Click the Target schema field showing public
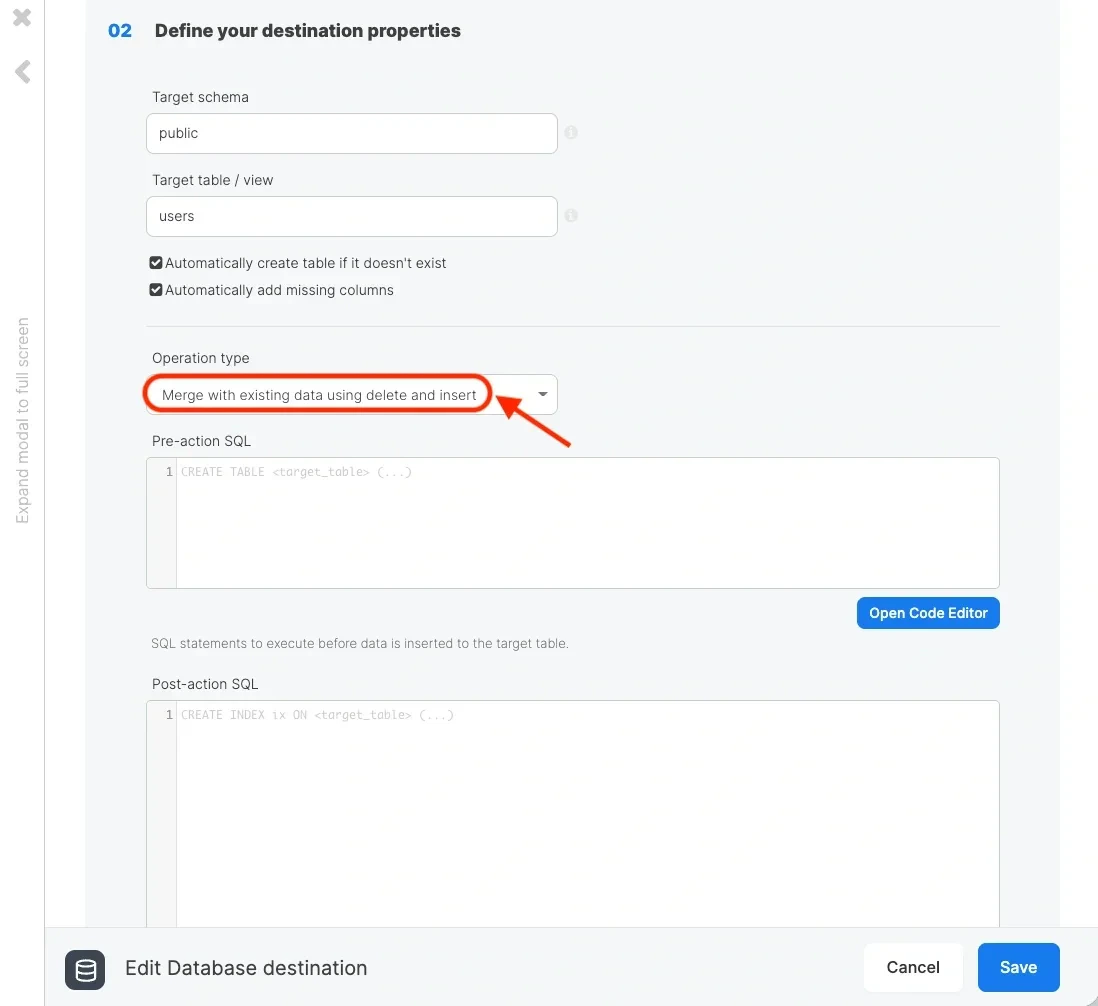 (x=351, y=132)
